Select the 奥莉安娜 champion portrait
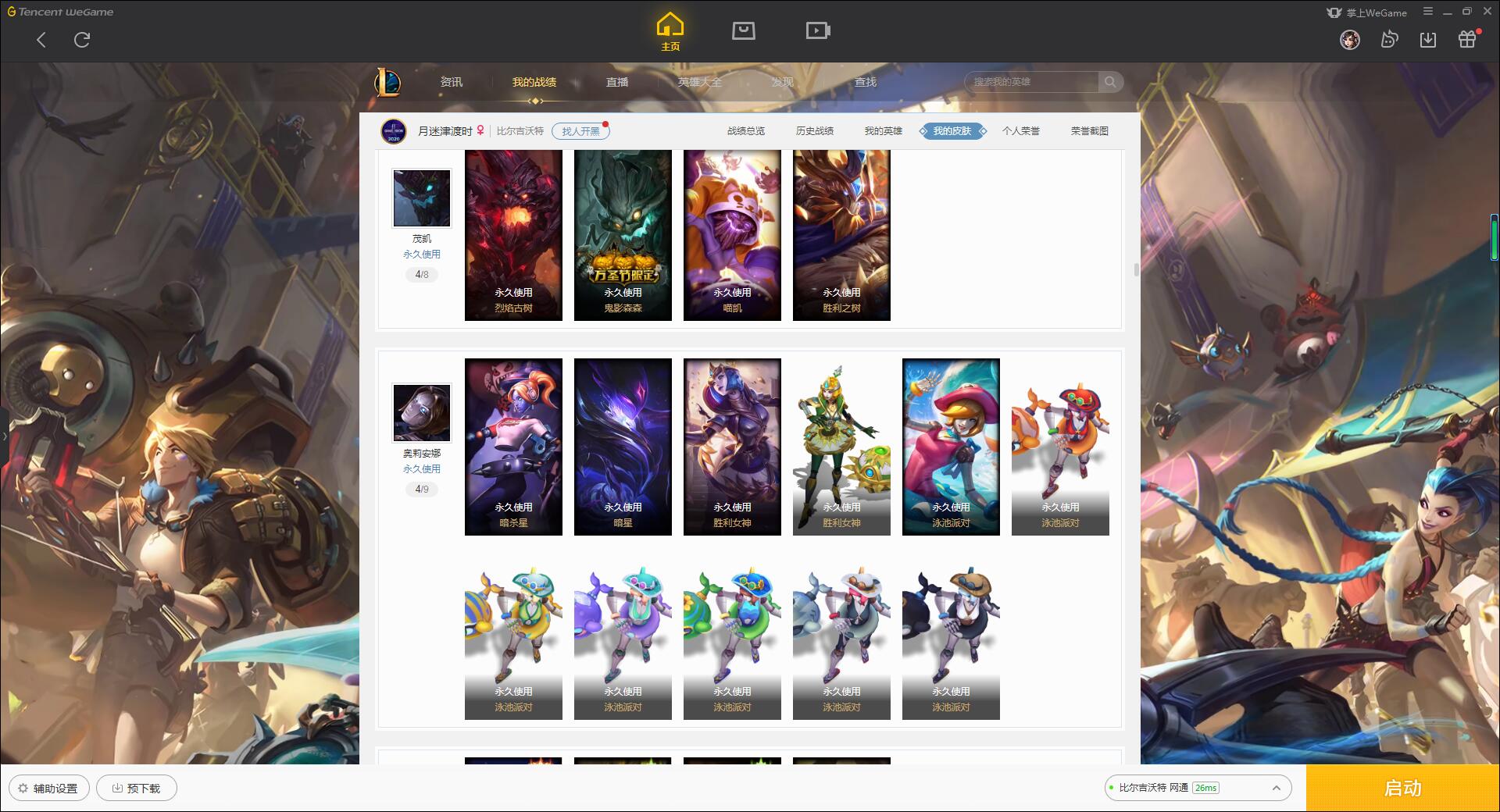1500x812 pixels. [422, 413]
